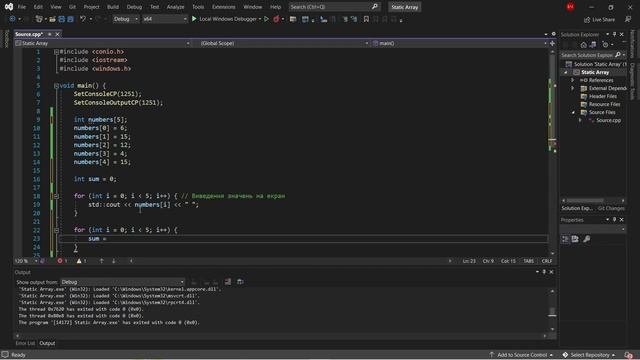Open the File menu
The height and width of the screenshot is (360, 640).
pos(22,7)
